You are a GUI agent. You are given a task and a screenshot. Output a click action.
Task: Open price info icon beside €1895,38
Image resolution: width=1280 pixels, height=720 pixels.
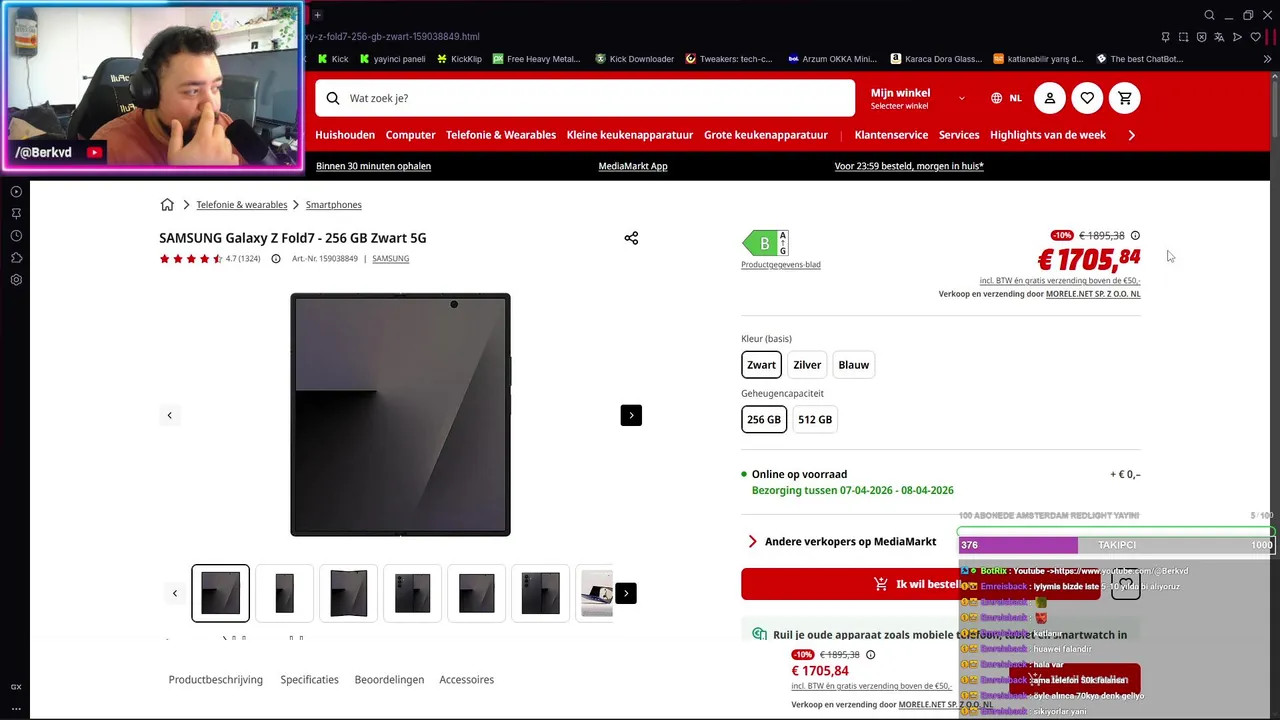[1135, 236]
